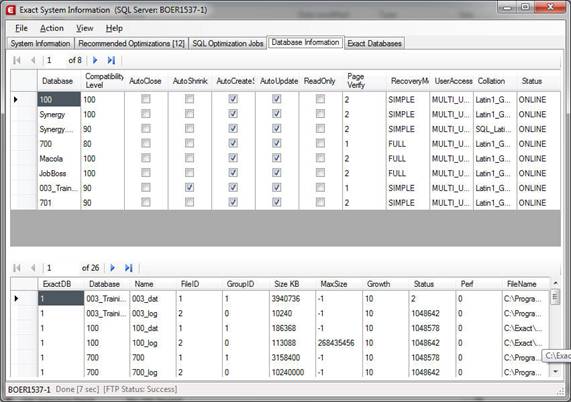
Task: Open the Action menu
Action: [52, 28]
